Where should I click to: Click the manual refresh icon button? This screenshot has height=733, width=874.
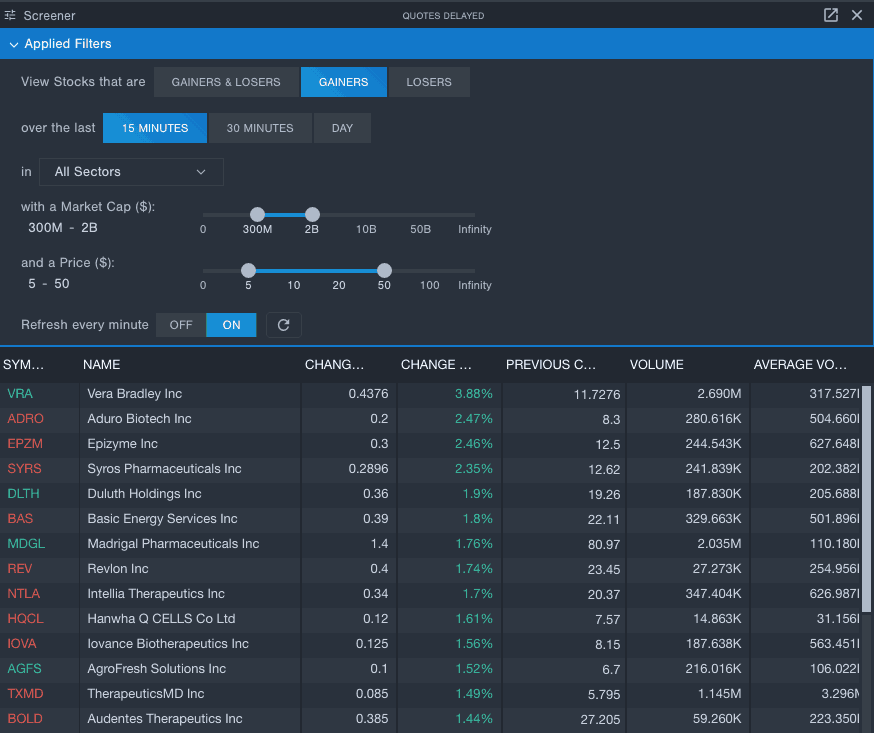click(x=284, y=325)
